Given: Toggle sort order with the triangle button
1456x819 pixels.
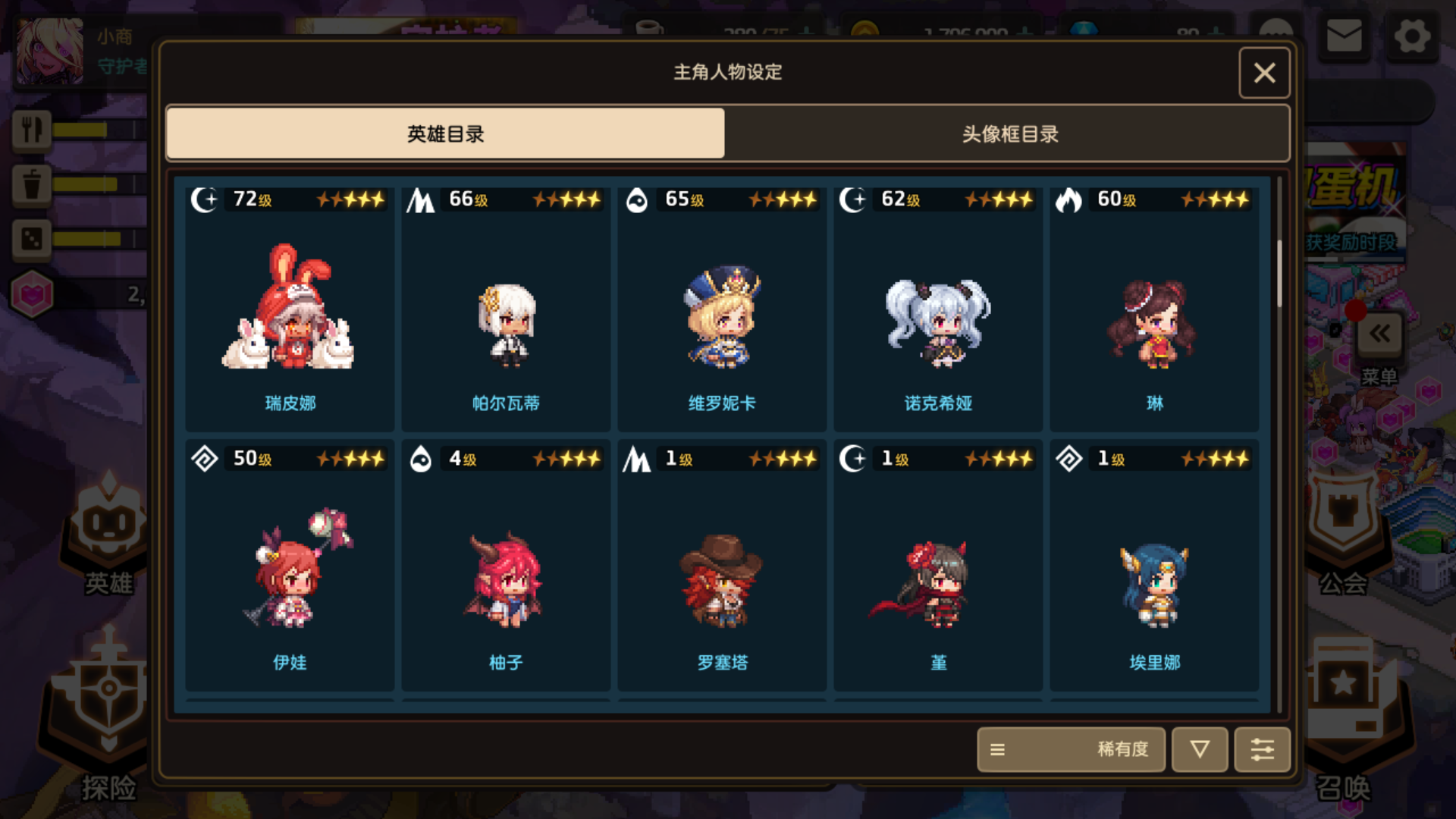Looking at the screenshot, I should pos(1200,749).
